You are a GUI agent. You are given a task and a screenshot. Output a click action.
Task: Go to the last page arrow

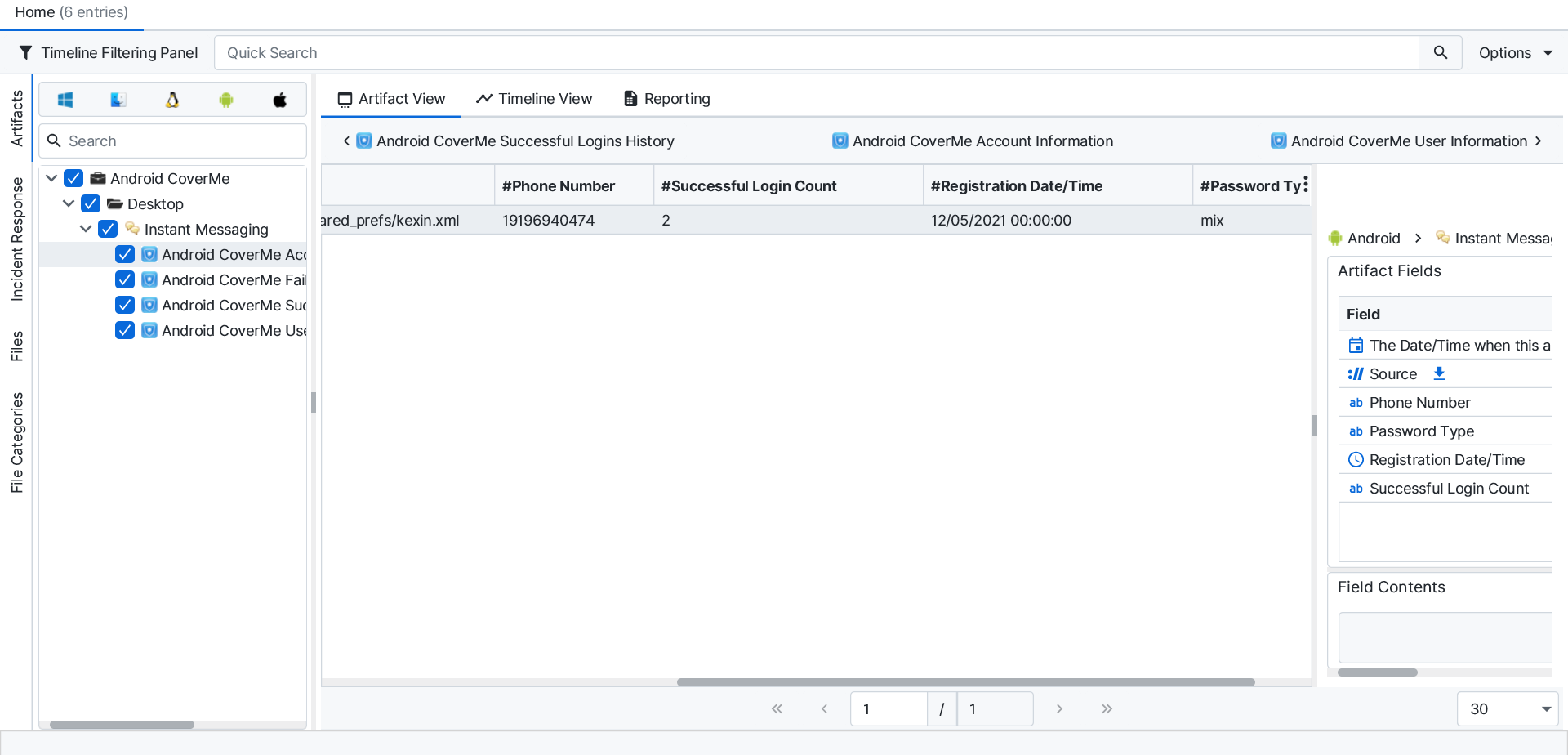(1107, 708)
